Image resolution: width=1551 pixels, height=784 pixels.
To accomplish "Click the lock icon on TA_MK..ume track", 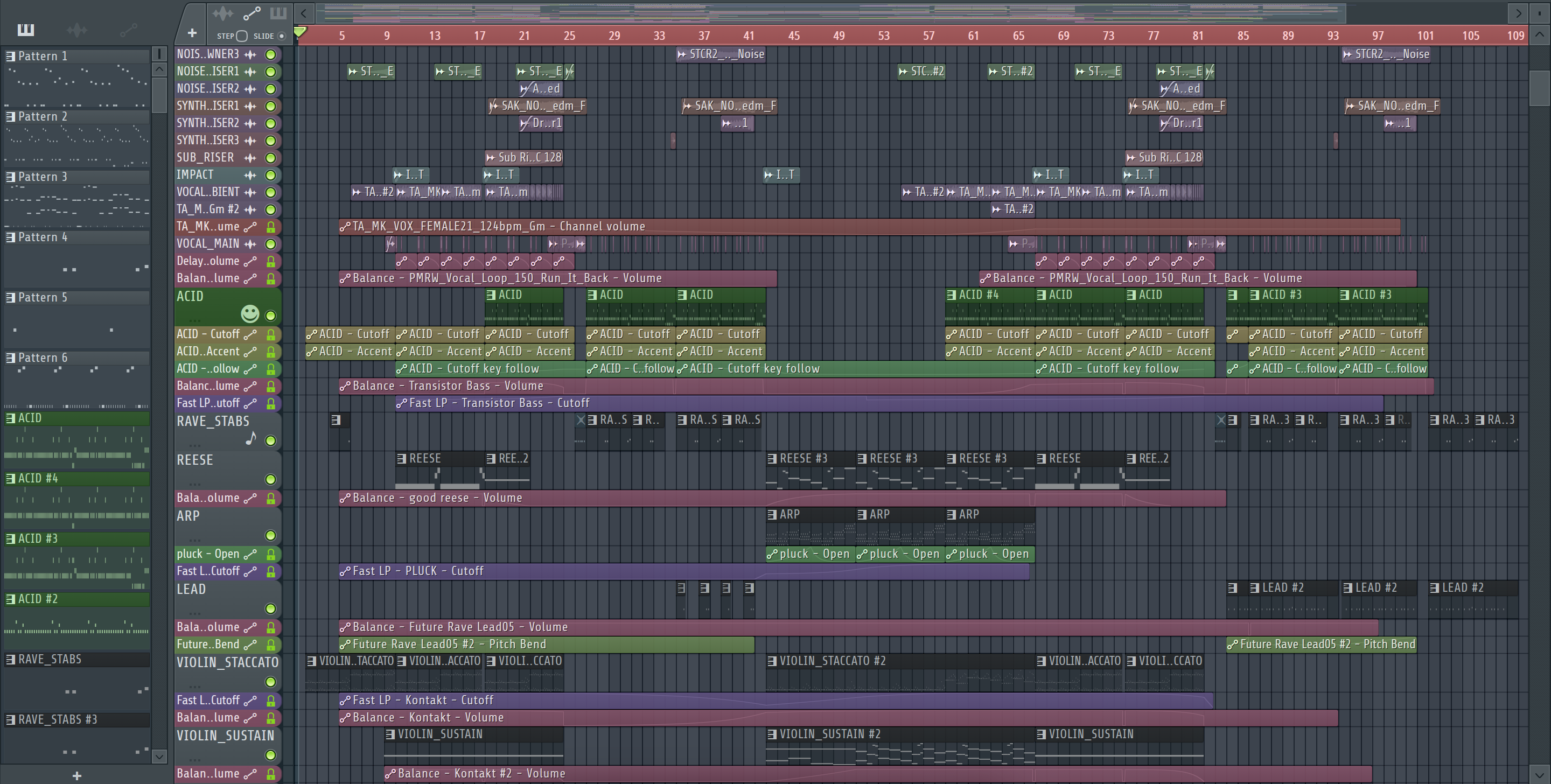I will tap(271, 227).
